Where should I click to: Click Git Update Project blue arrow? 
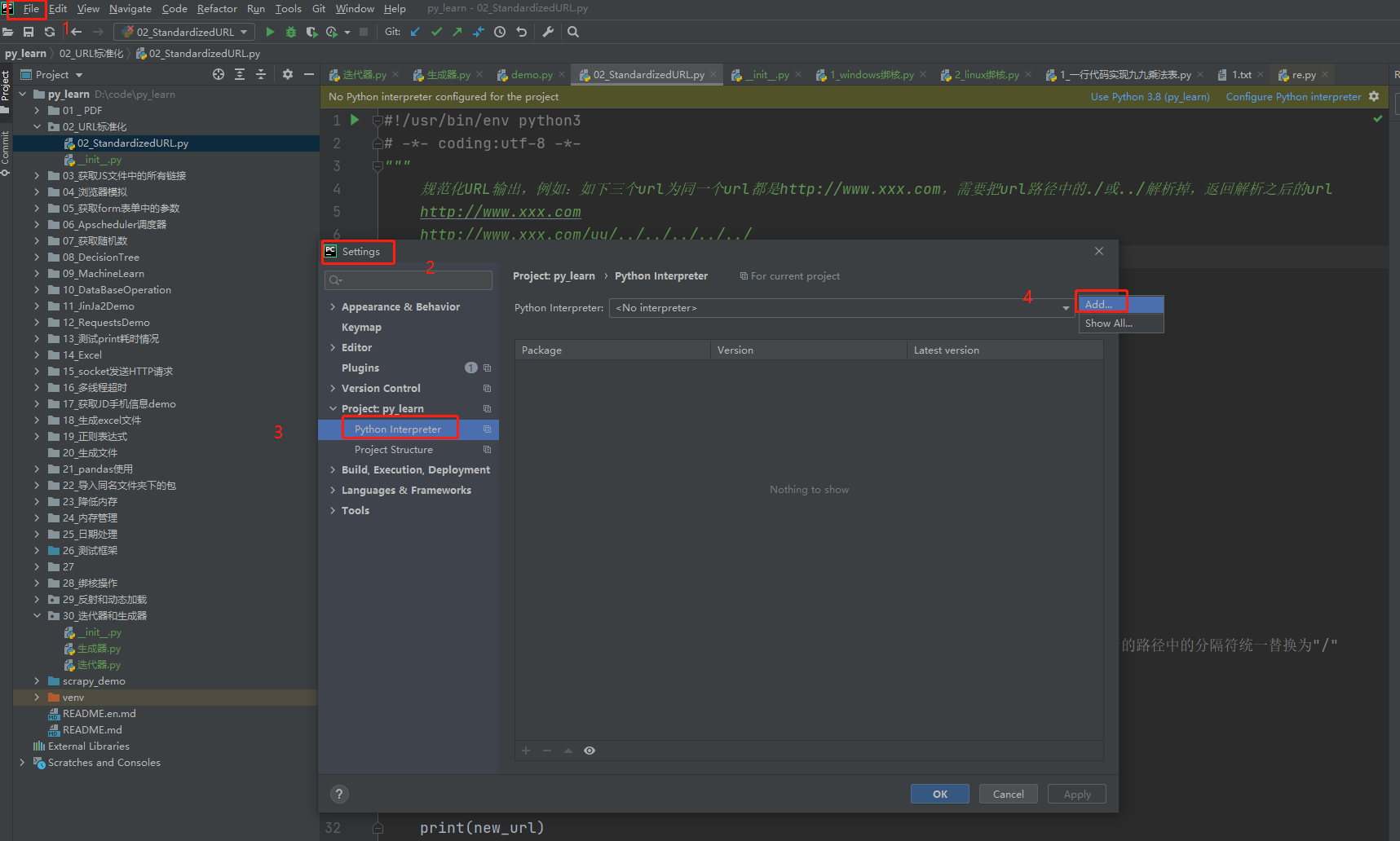[415, 32]
